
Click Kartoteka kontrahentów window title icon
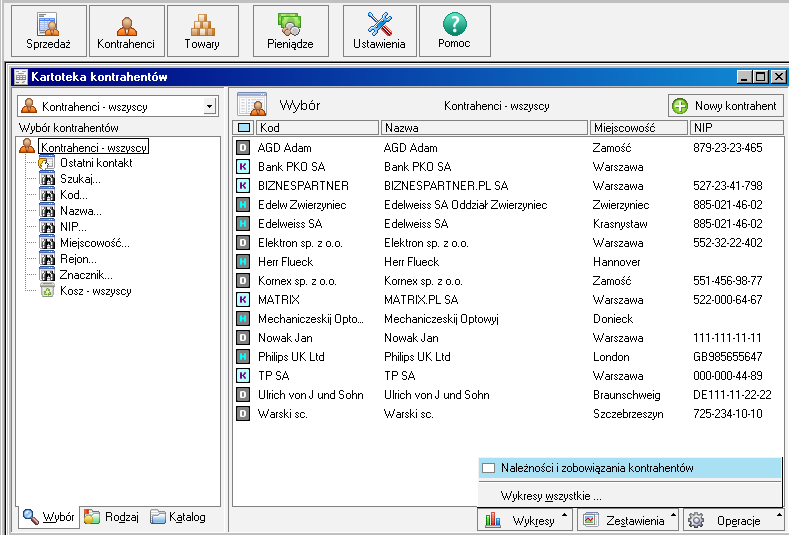pyautogui.click(x=21, y=77)
